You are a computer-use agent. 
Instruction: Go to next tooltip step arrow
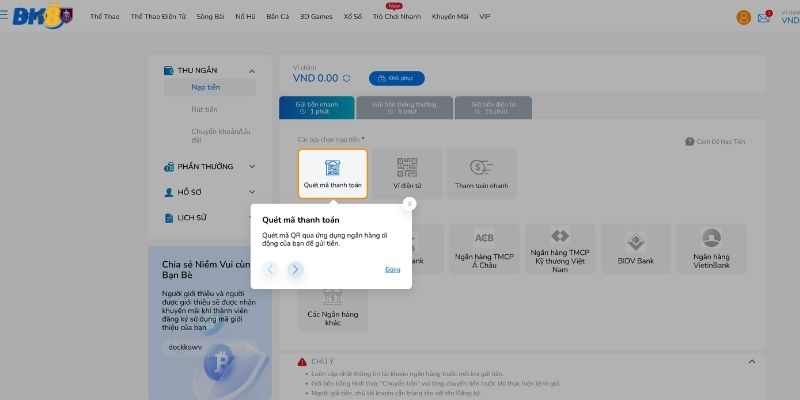click(295, 269)
